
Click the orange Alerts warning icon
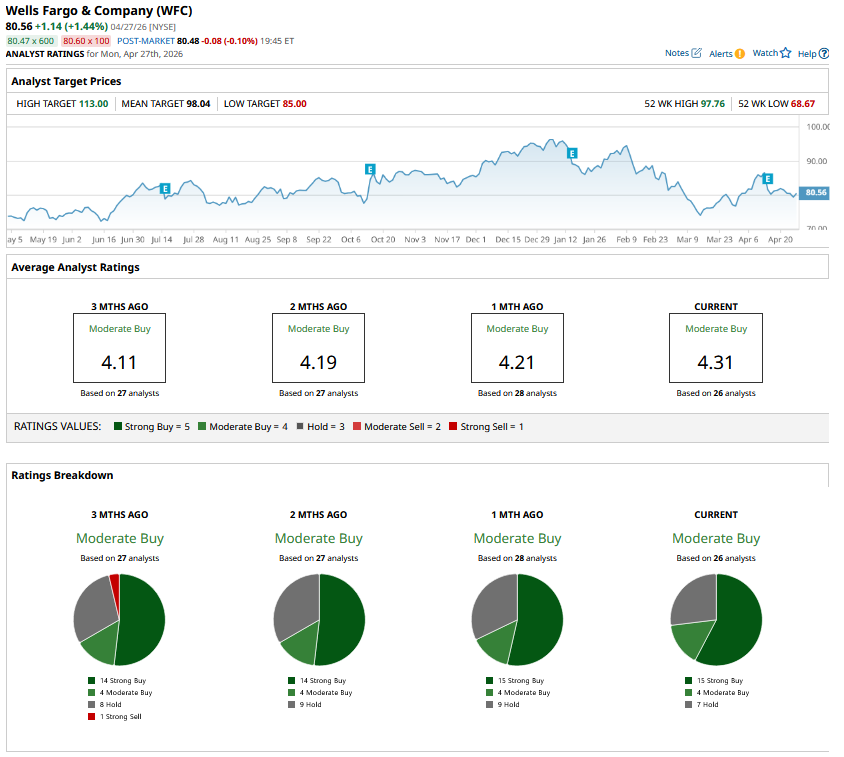pos(740,54)
